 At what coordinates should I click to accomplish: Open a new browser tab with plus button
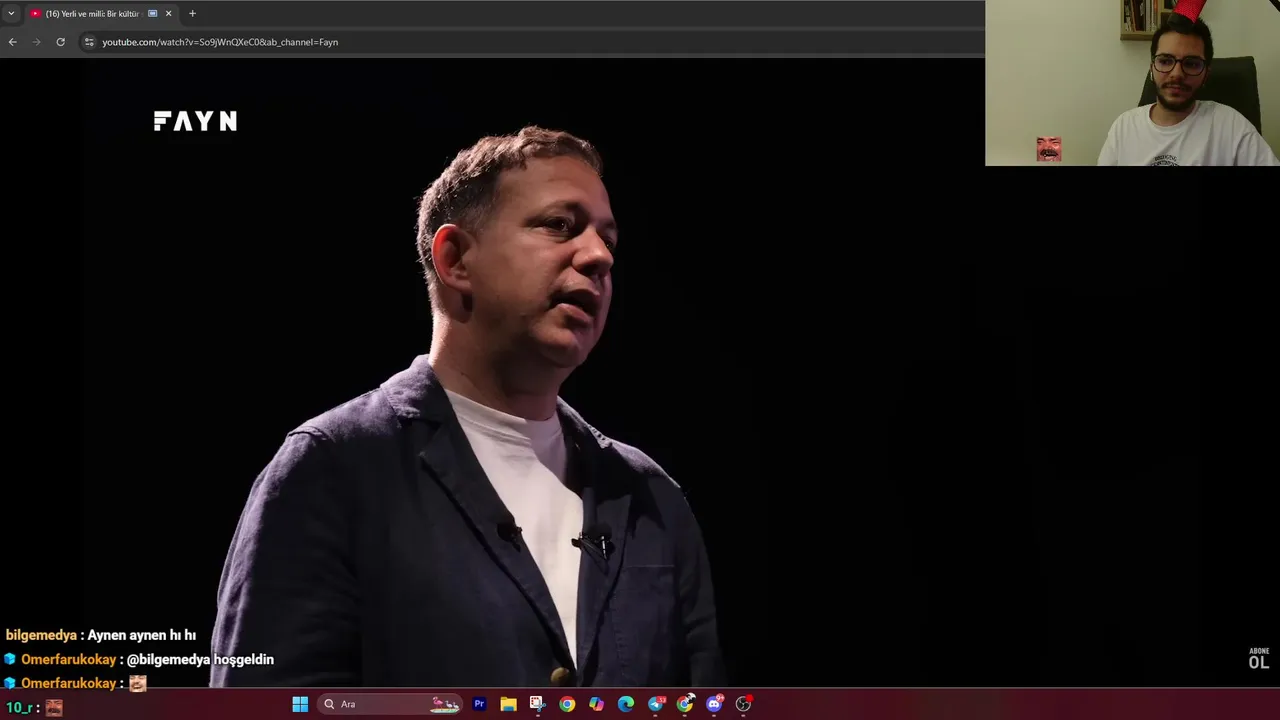[x=192, y=14]
